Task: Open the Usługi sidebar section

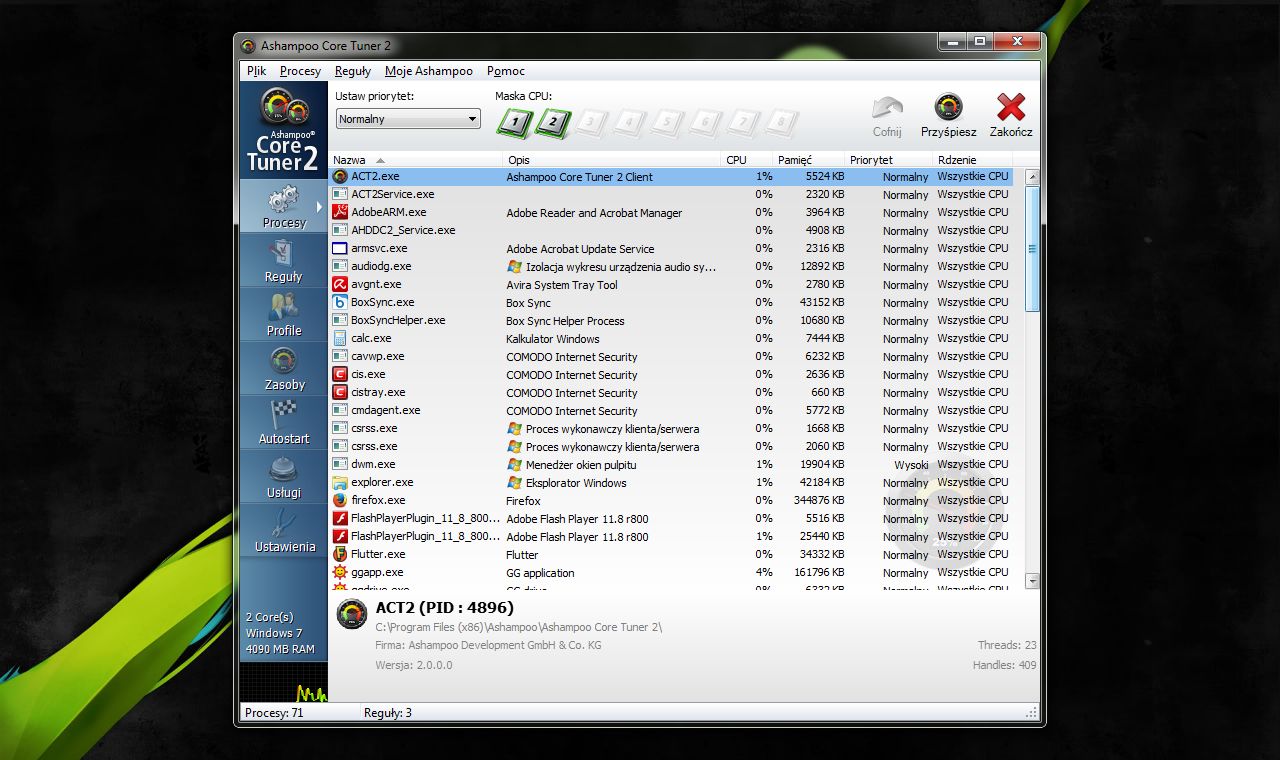Action: point(284,476)
